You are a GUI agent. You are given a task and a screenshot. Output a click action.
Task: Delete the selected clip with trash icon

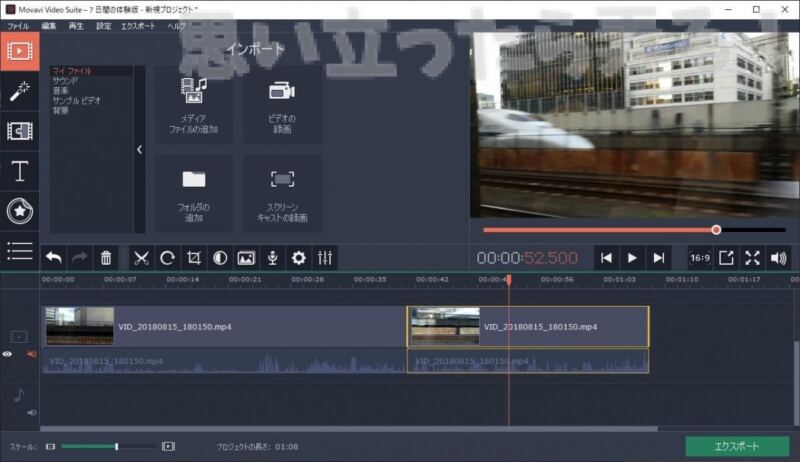point(106,258)
